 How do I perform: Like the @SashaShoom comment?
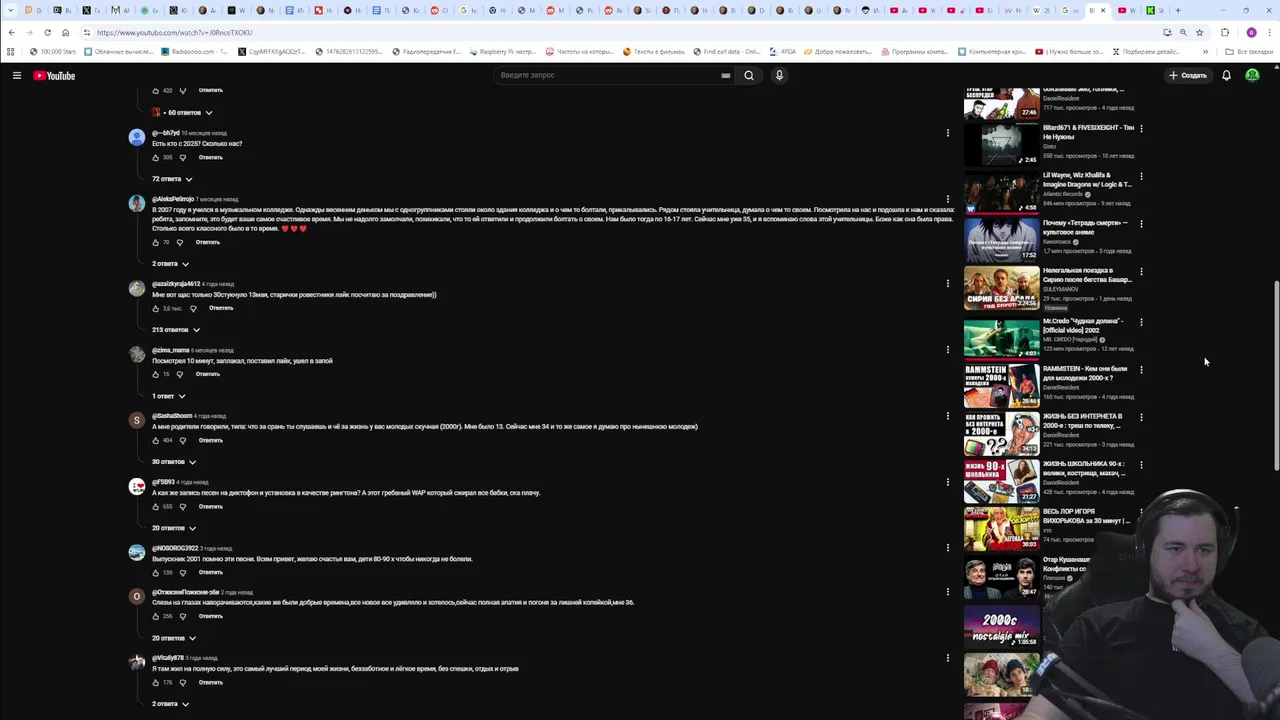click(156, 440)
